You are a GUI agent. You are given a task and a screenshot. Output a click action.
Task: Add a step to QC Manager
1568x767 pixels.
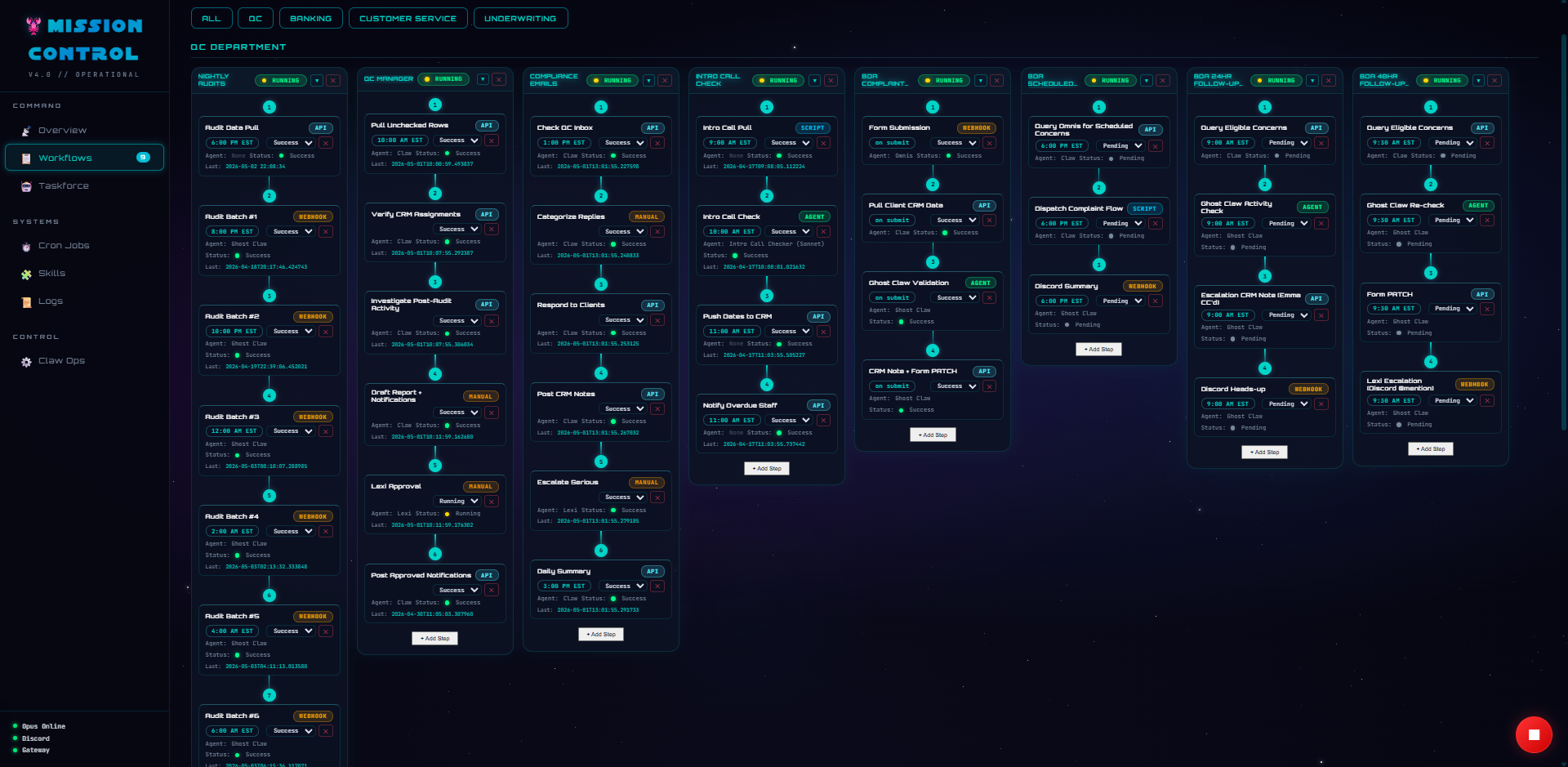(434, 639)
